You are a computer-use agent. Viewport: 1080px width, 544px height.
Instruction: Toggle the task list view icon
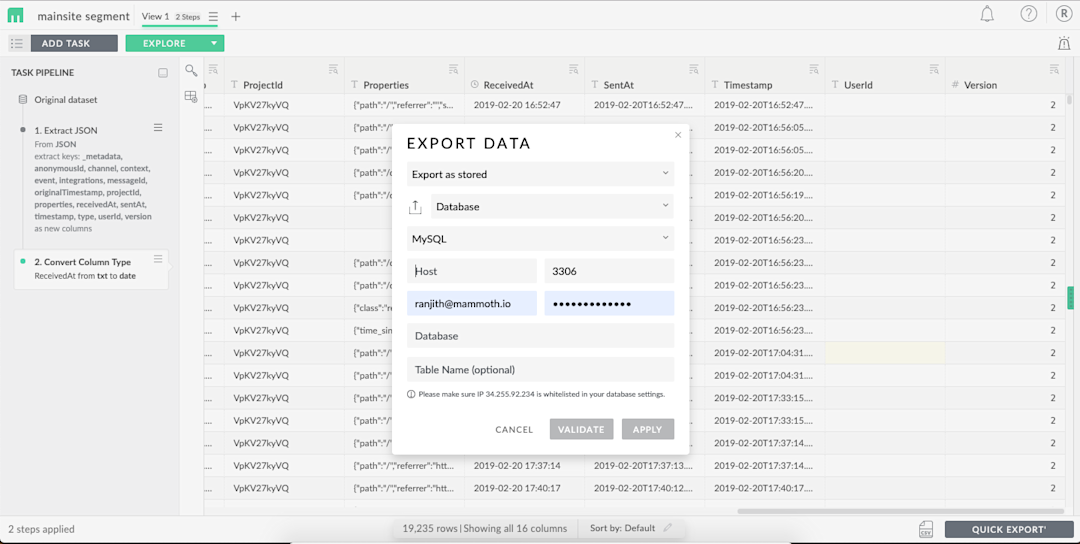[17, 43]
